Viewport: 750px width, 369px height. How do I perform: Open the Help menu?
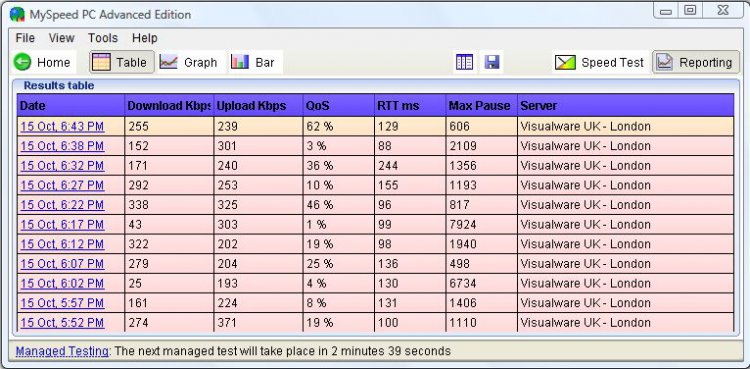pyautogui.click(x=144, y=38)
